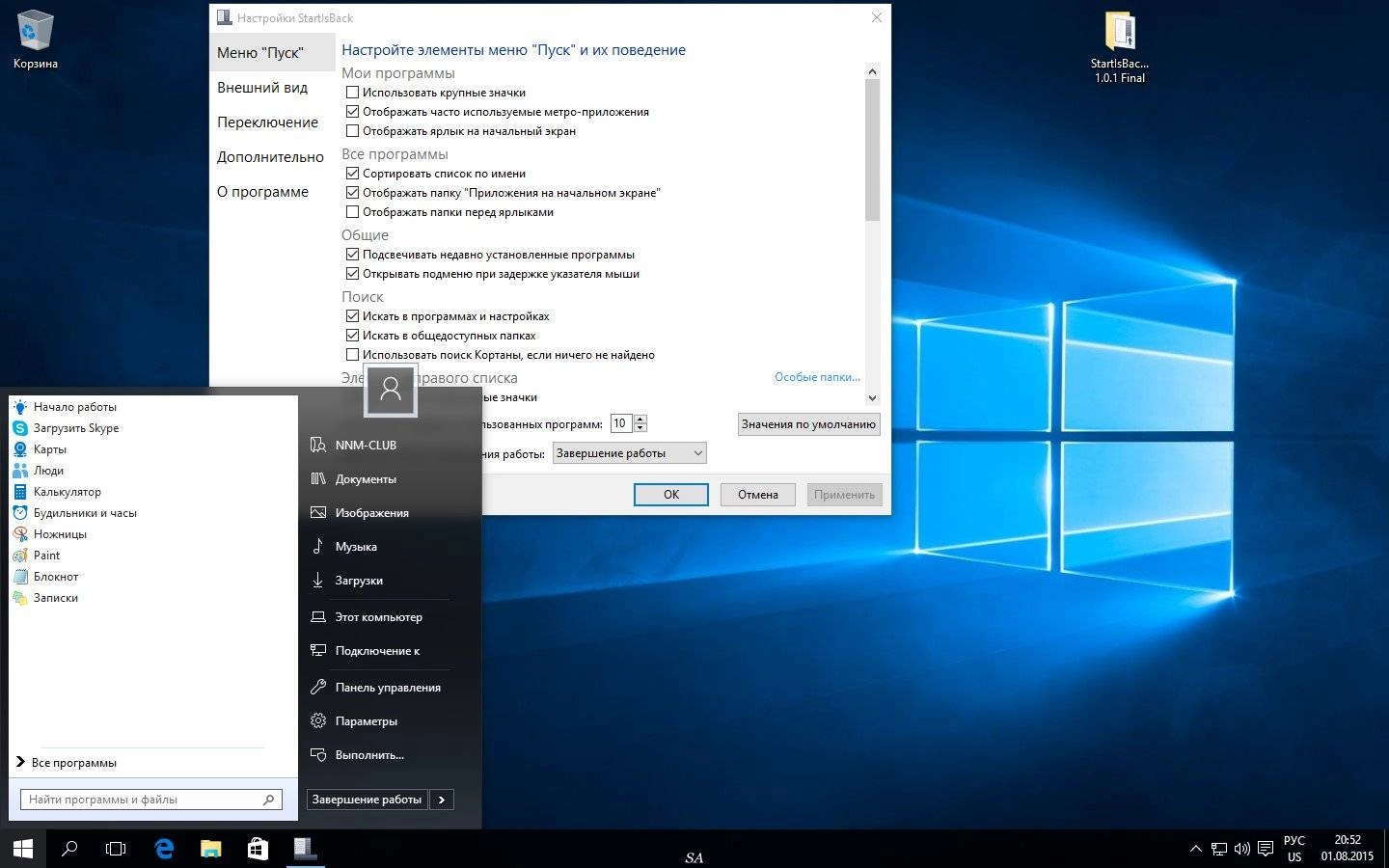The height and width of the screenshot is (868, 1389).
Task: Toggle Открывать подменю при задержке указателя
Action: [x=352, y=274]
